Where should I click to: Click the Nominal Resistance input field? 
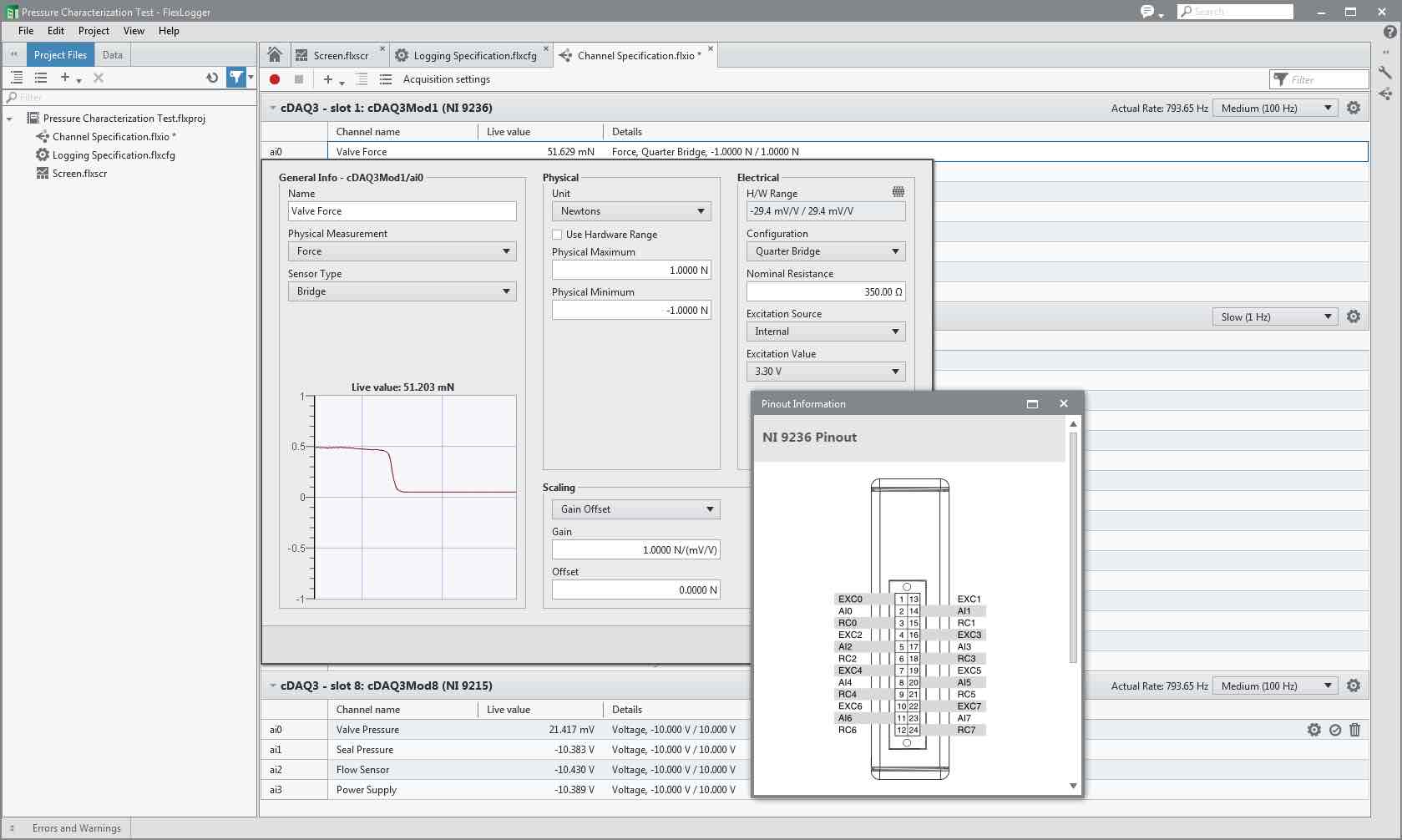(825, 291)
